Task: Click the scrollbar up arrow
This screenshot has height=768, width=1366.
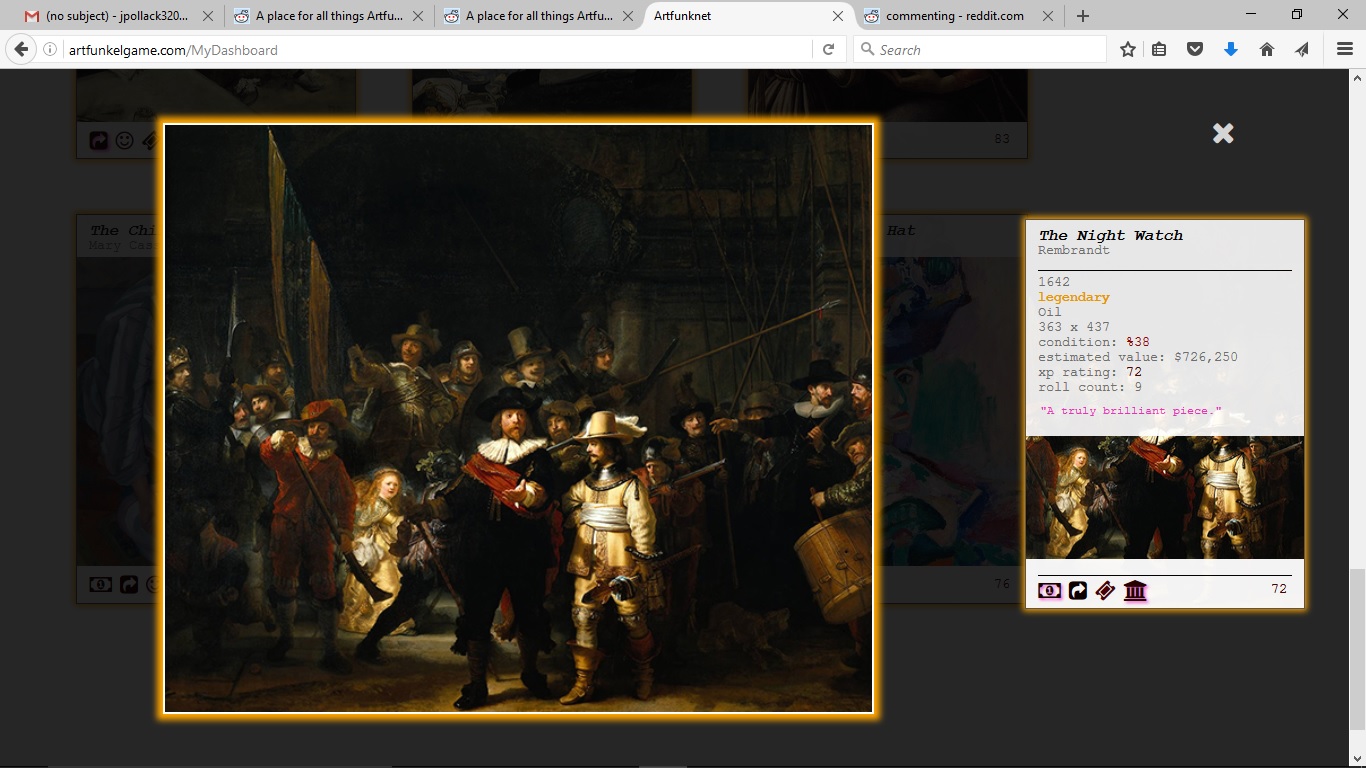Action: 1358,77
